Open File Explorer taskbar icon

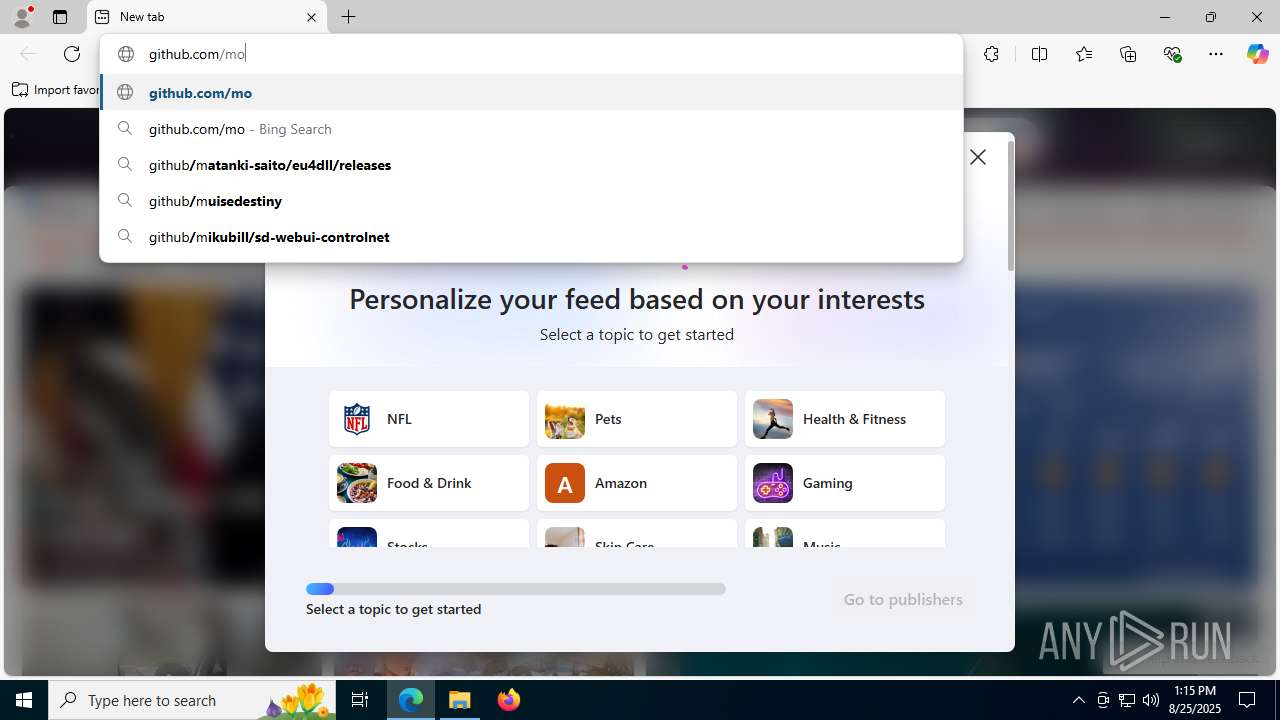click(460, 700)
